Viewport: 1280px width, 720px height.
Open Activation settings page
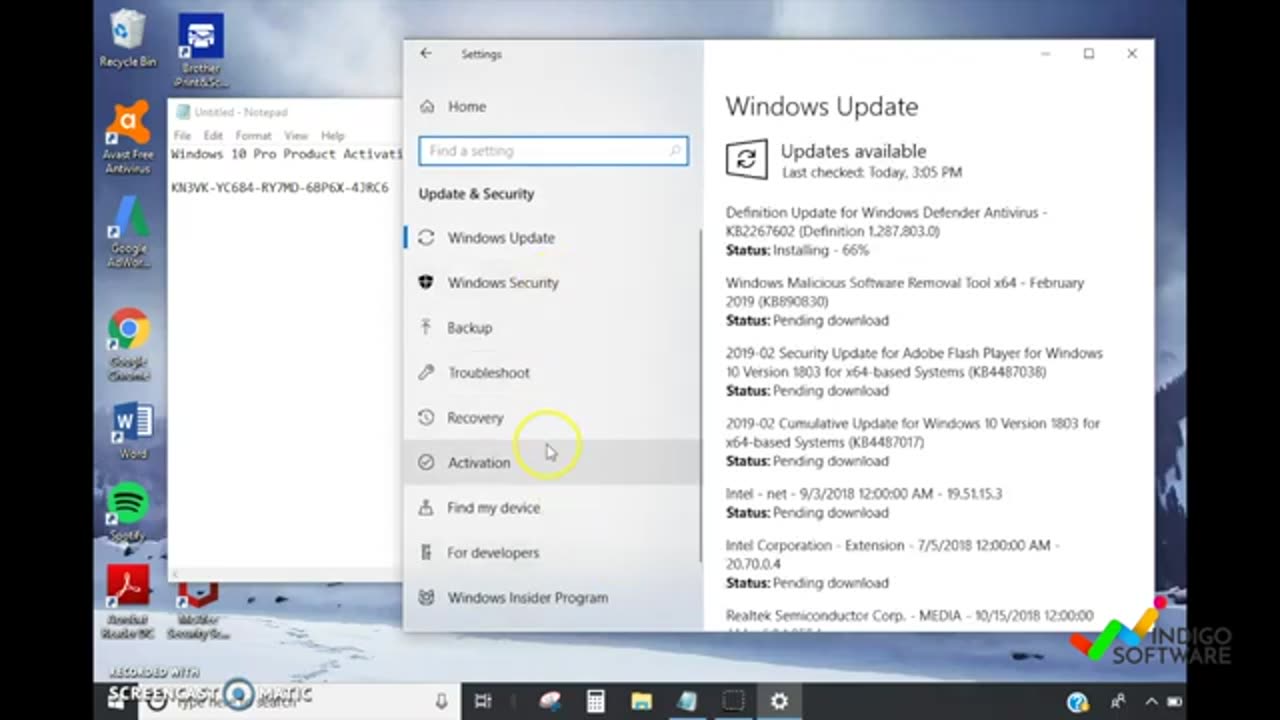pyautogui.click(x=553, y=463)
